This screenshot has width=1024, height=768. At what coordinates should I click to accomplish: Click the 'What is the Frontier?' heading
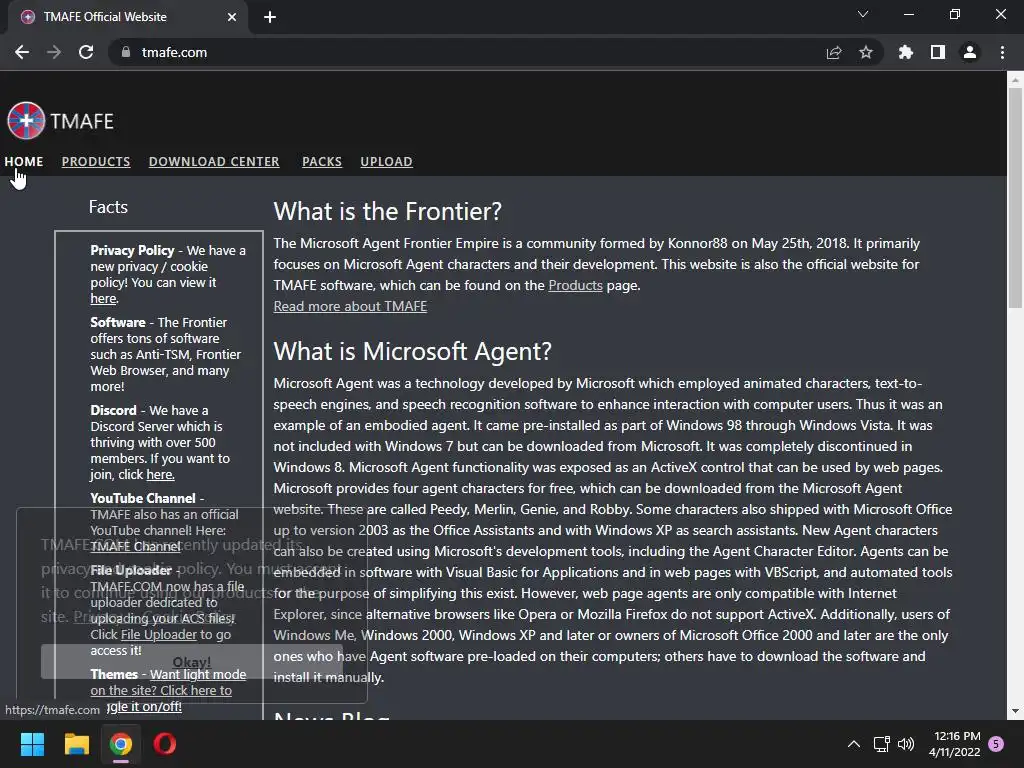[387, 212]
